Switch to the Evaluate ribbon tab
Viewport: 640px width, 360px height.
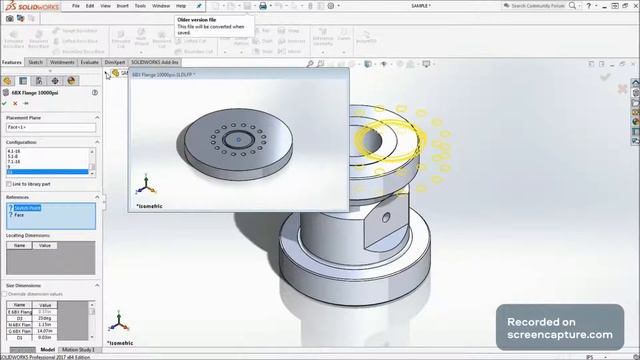[x=89, y=62]
